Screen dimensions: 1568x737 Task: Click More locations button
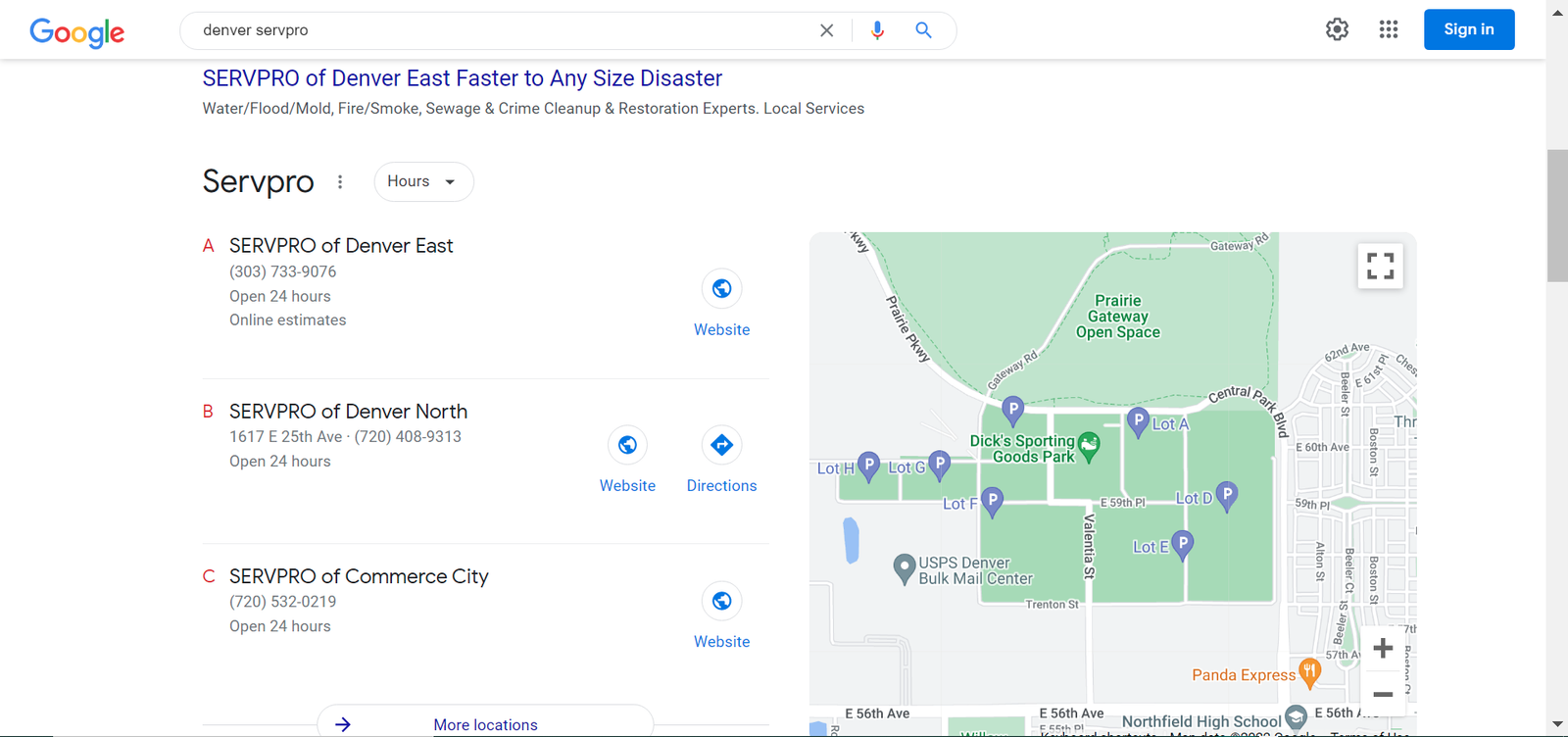click(x=485, y=723)
